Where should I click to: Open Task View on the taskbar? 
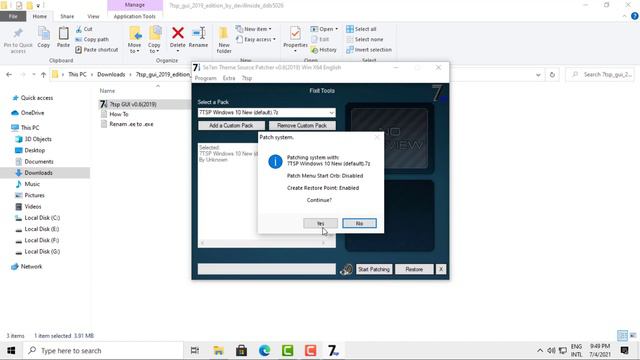point(195,351)
